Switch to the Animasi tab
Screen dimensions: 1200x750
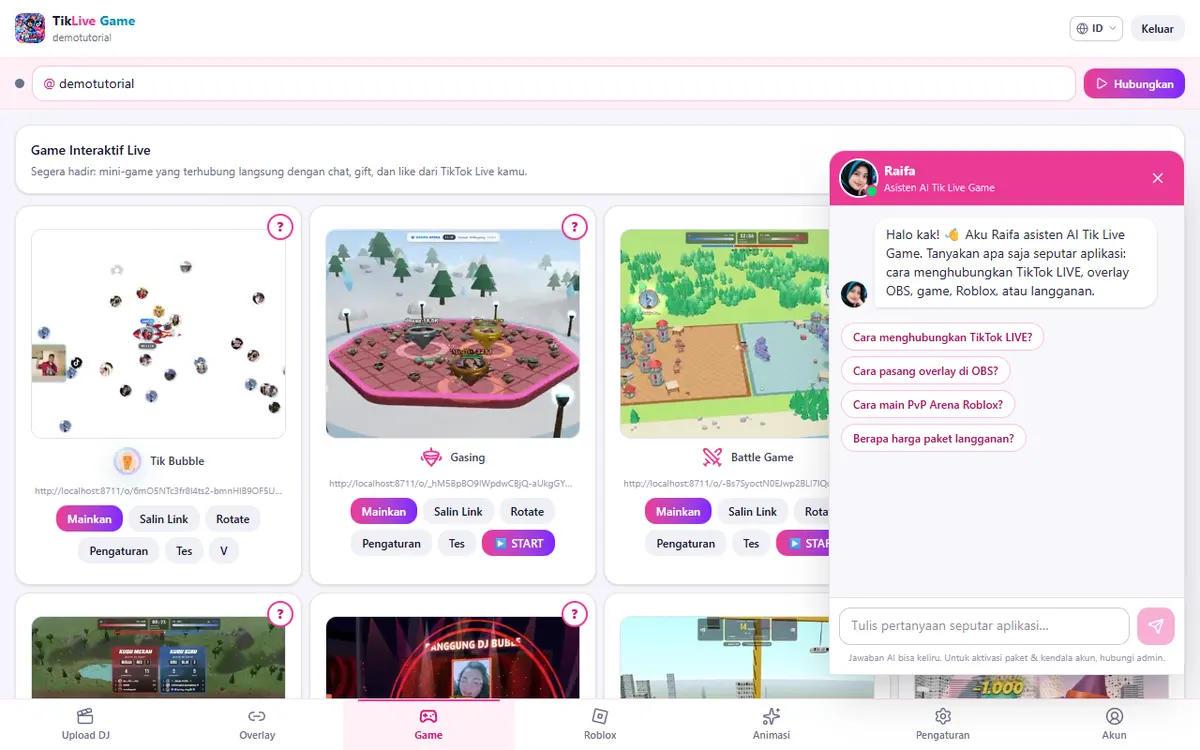pyautogui.click(x=771, y=725)
